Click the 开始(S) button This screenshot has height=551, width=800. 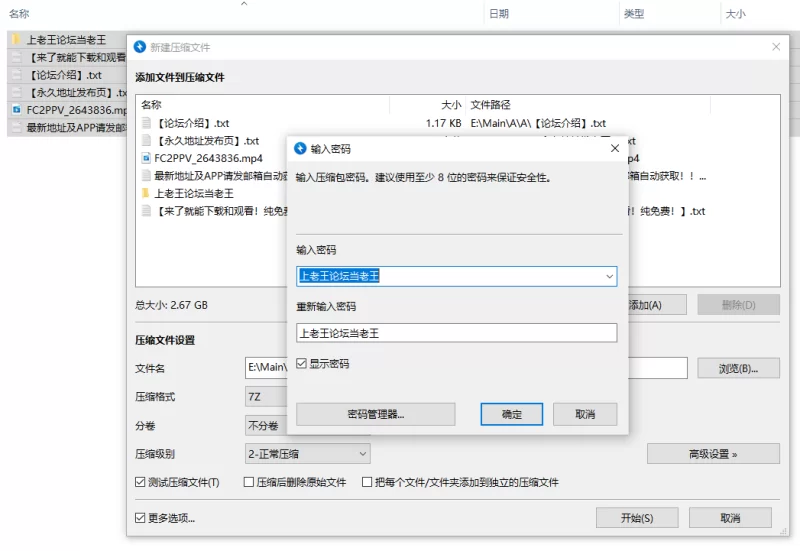pos(637,518)
